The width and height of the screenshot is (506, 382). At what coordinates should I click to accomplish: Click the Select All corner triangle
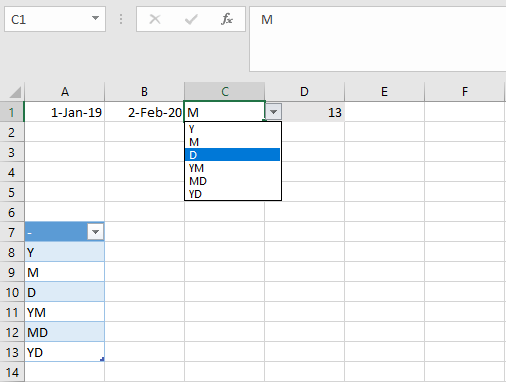pyautogui.click(x=15, y=92)
